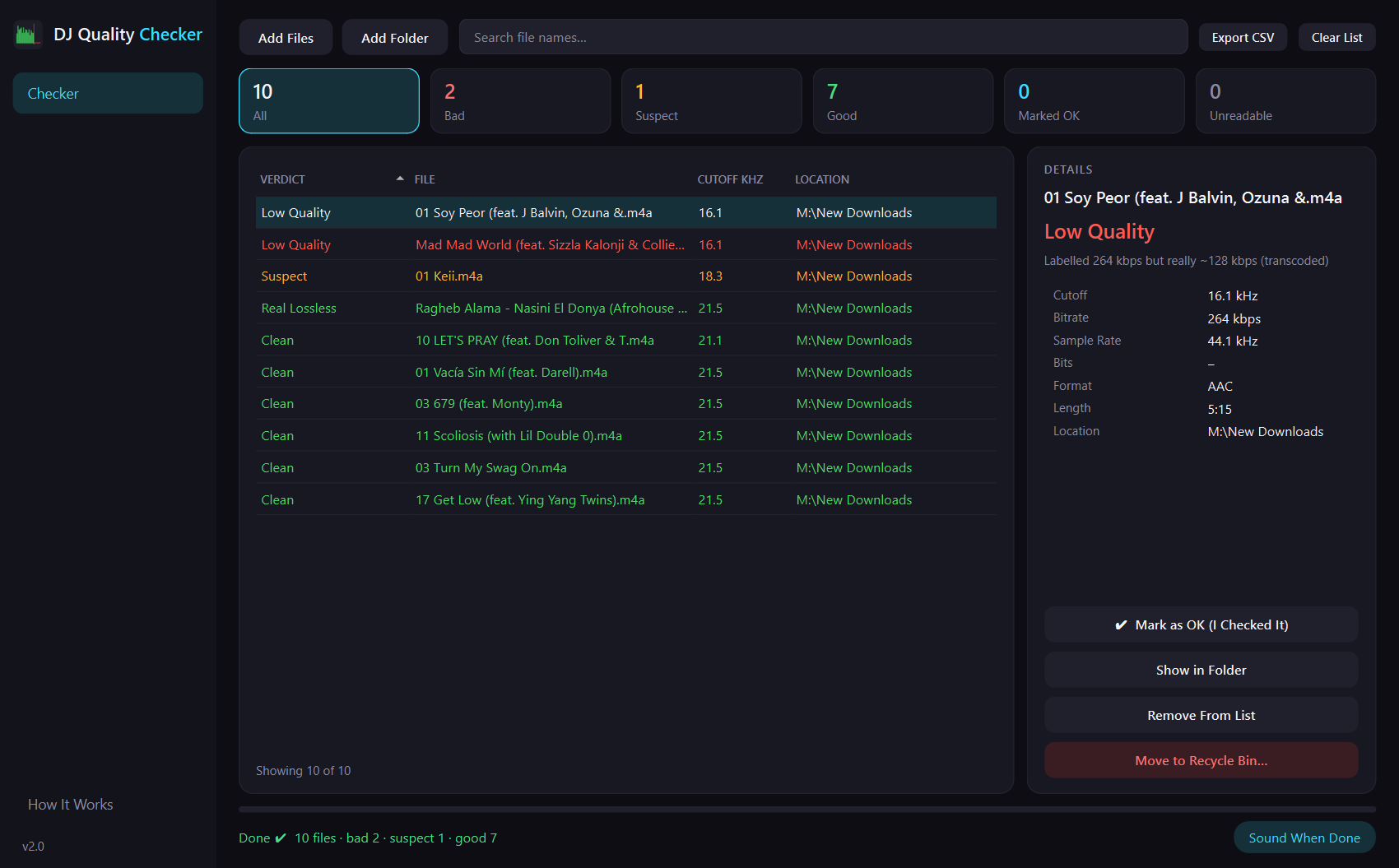This screenshot has height=868, width=1399.
Task: Open the Checker sidebar tab
Action: pyautogui.click(x=108, y=93)
